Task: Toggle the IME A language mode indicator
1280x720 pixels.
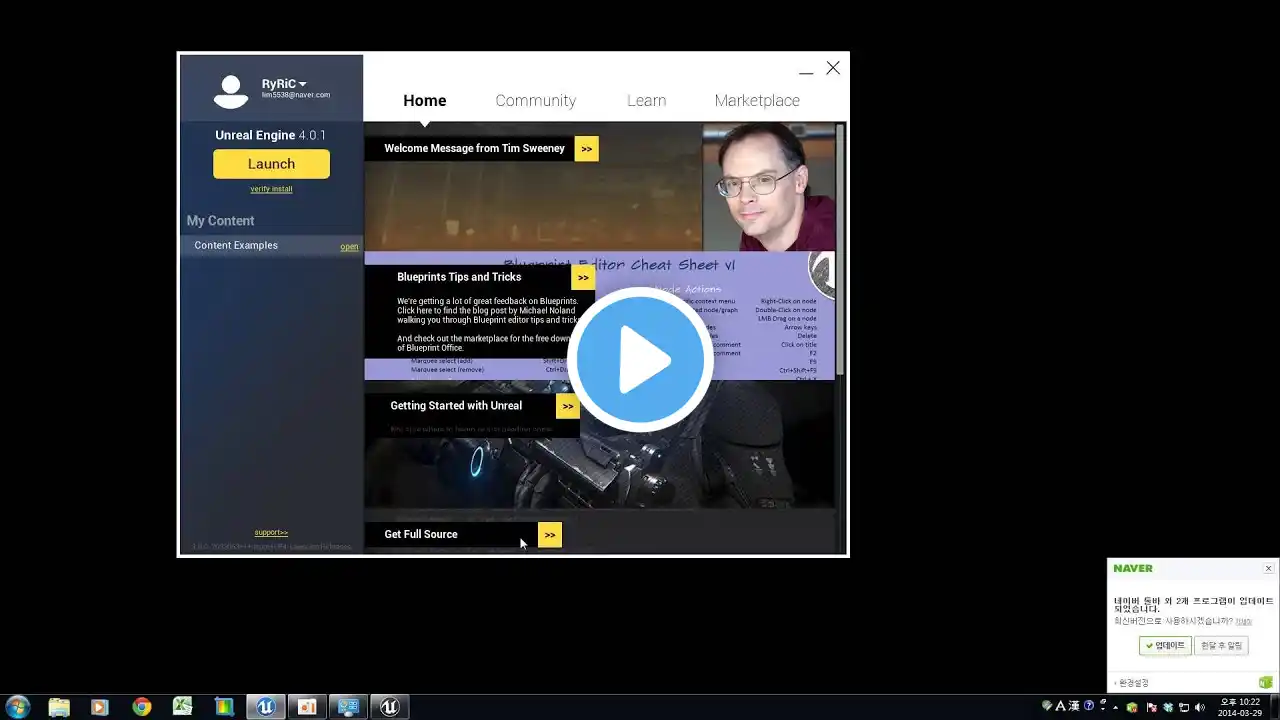Action: 1060,706
